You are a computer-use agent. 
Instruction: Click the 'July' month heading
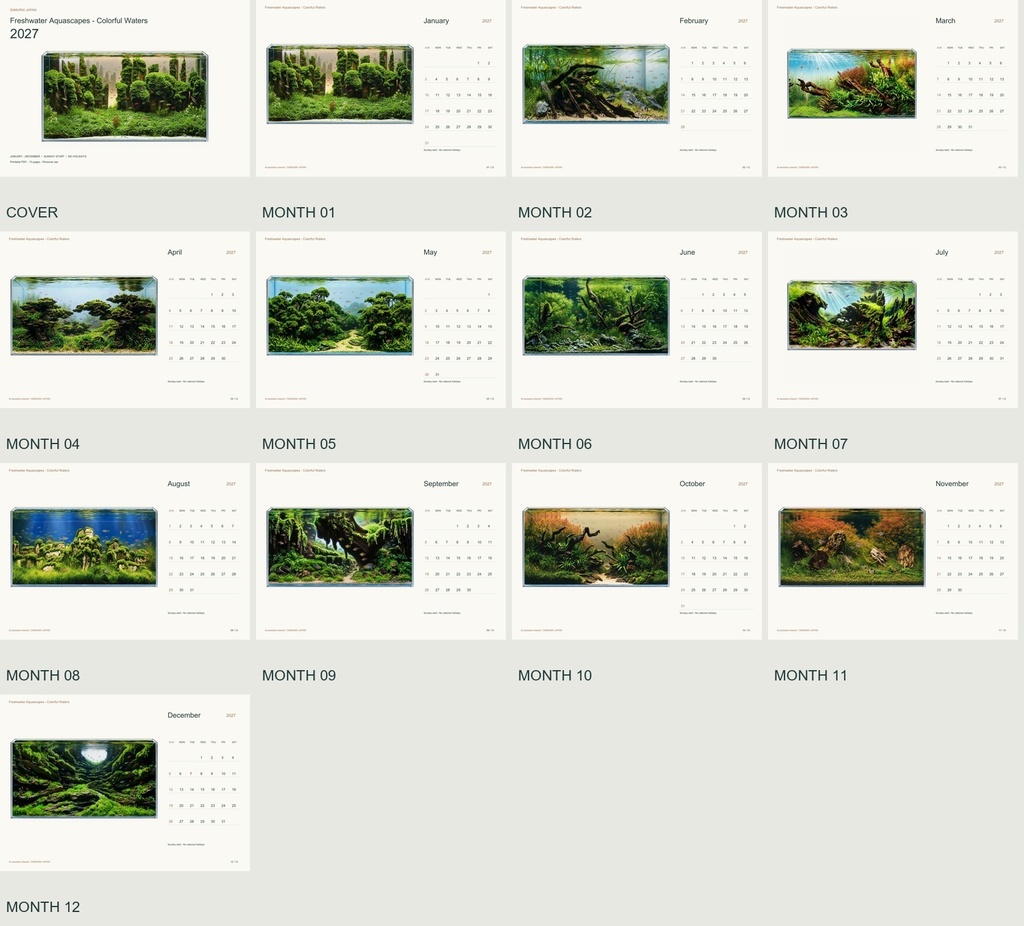point(941,252)
